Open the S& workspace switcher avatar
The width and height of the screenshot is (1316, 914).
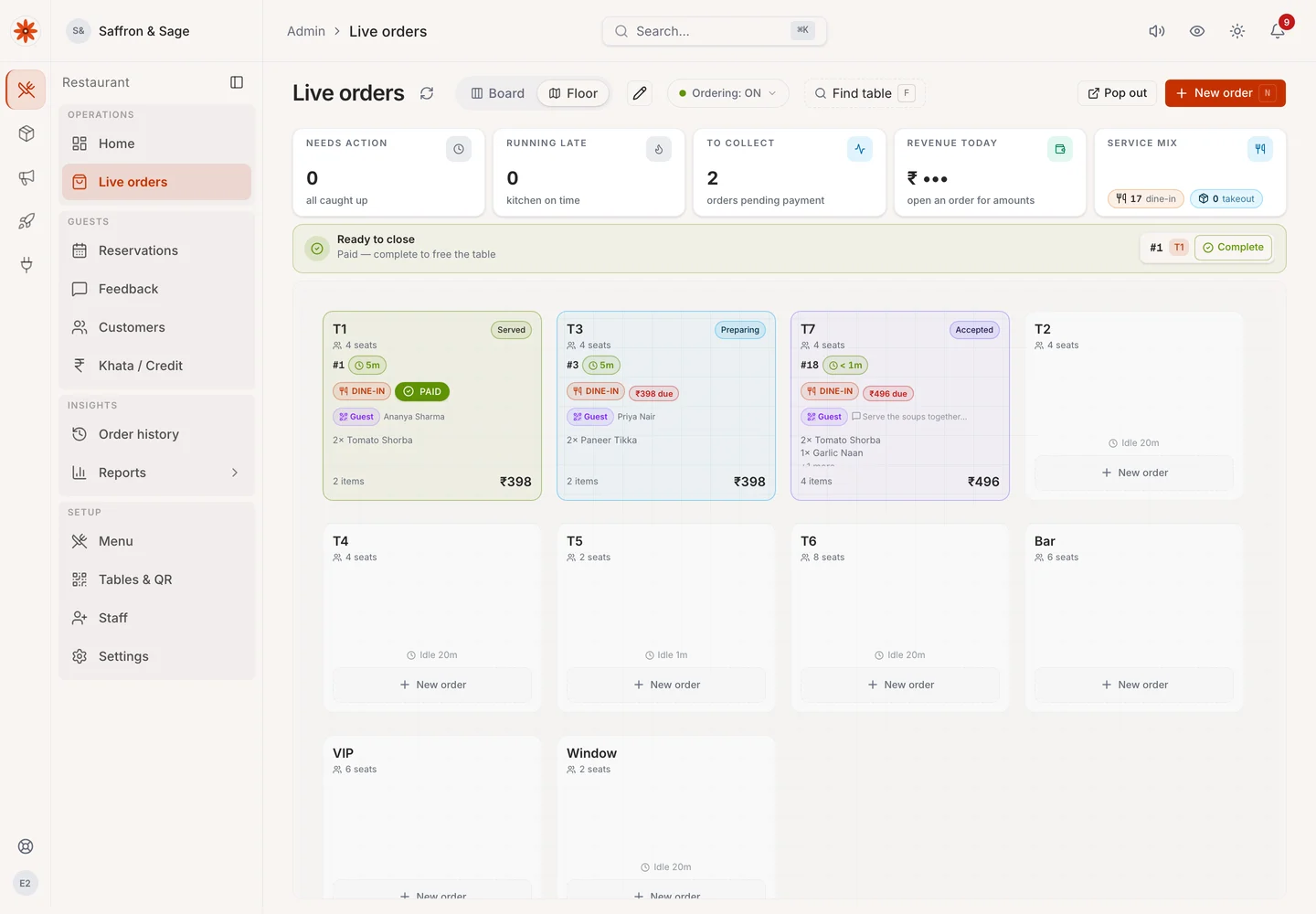point(79,31)
